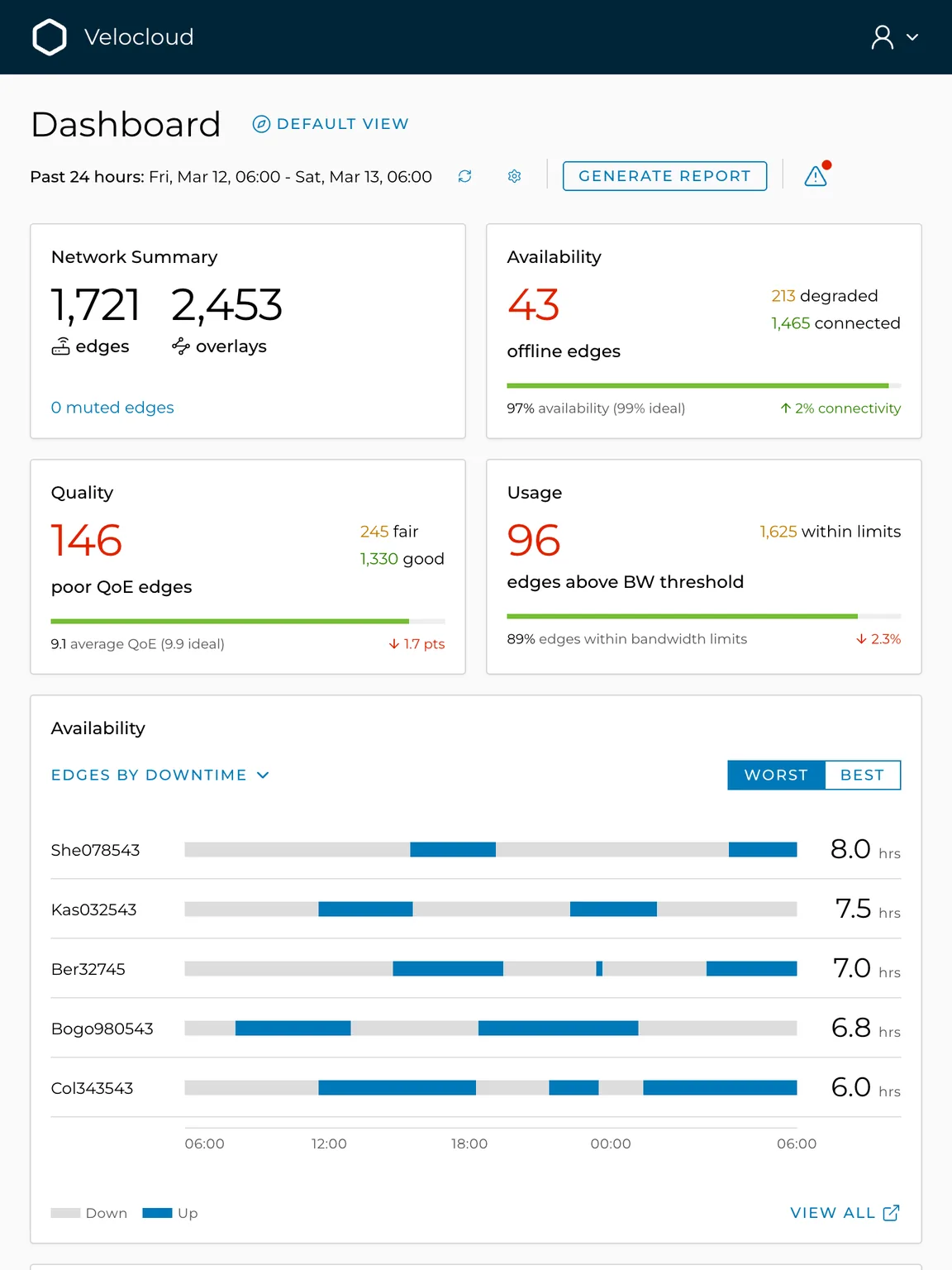Click the 43 offline edges number
The height and width of the screenshot is (1270, 952).
pyautogui.click(x=534, y=305)
